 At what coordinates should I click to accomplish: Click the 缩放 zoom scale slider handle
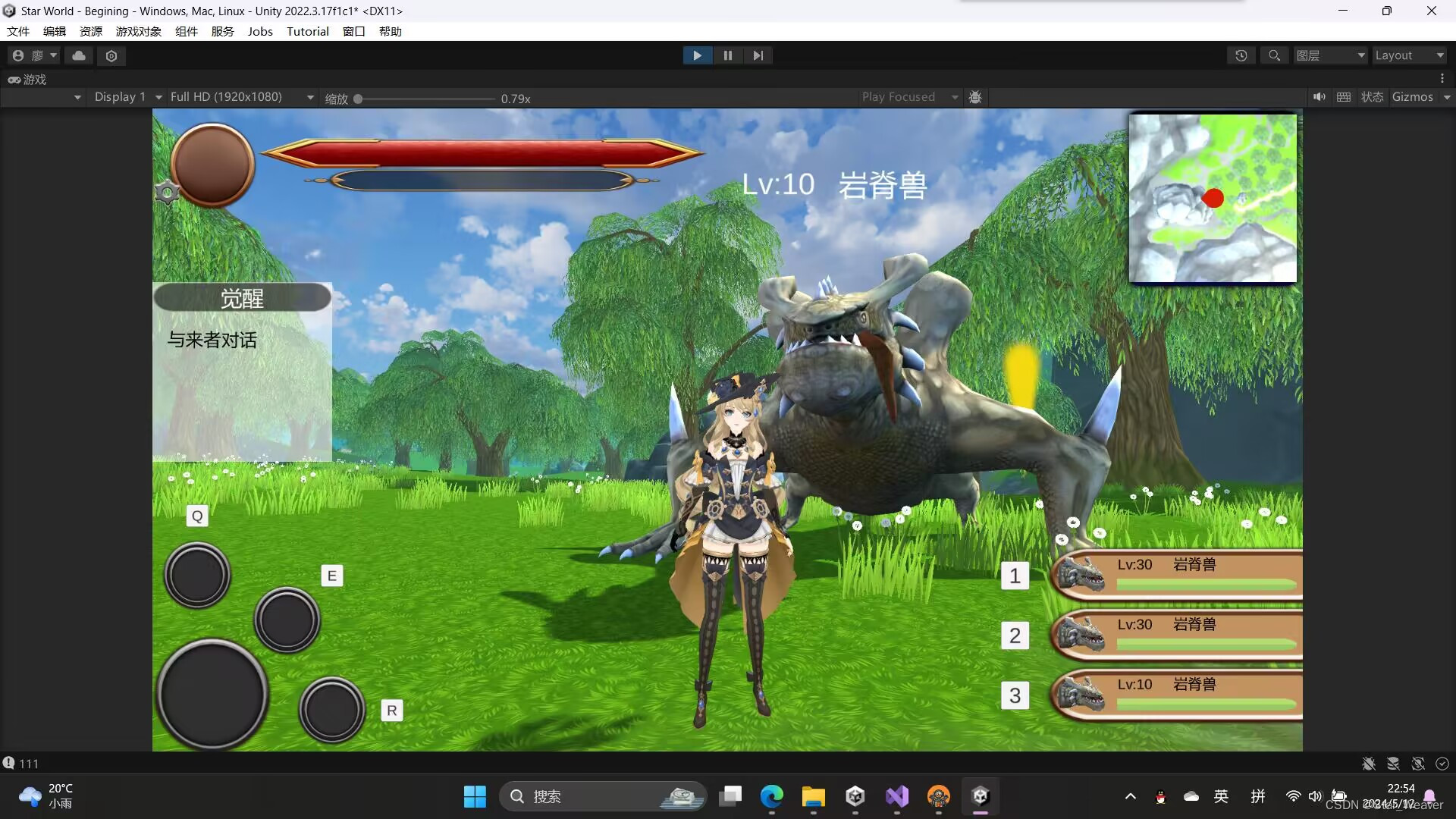(x=358, y=99)
